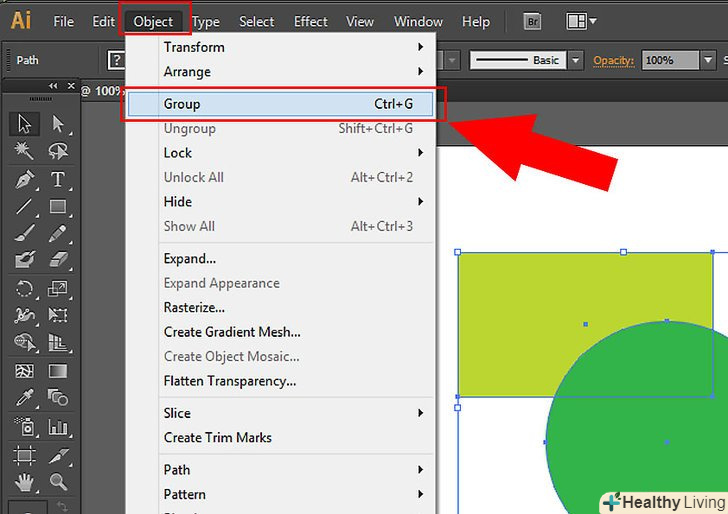Screen dimensions: 728x514
Task: Open the Type menu
Action: coord(206,21)
